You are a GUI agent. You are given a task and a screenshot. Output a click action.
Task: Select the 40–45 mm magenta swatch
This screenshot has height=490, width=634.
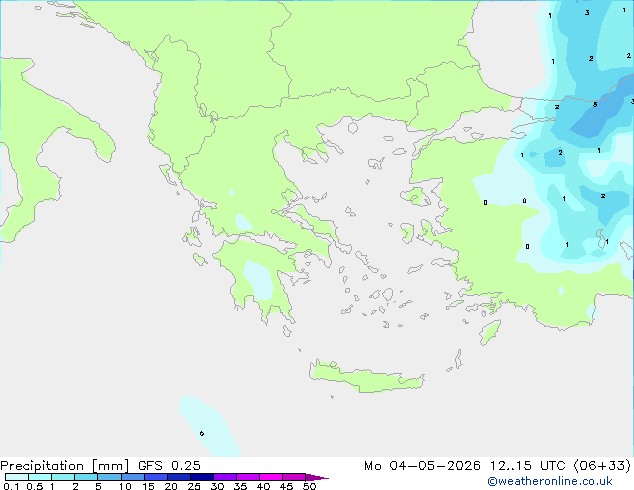pyautogui.click(x=271, y=477)
